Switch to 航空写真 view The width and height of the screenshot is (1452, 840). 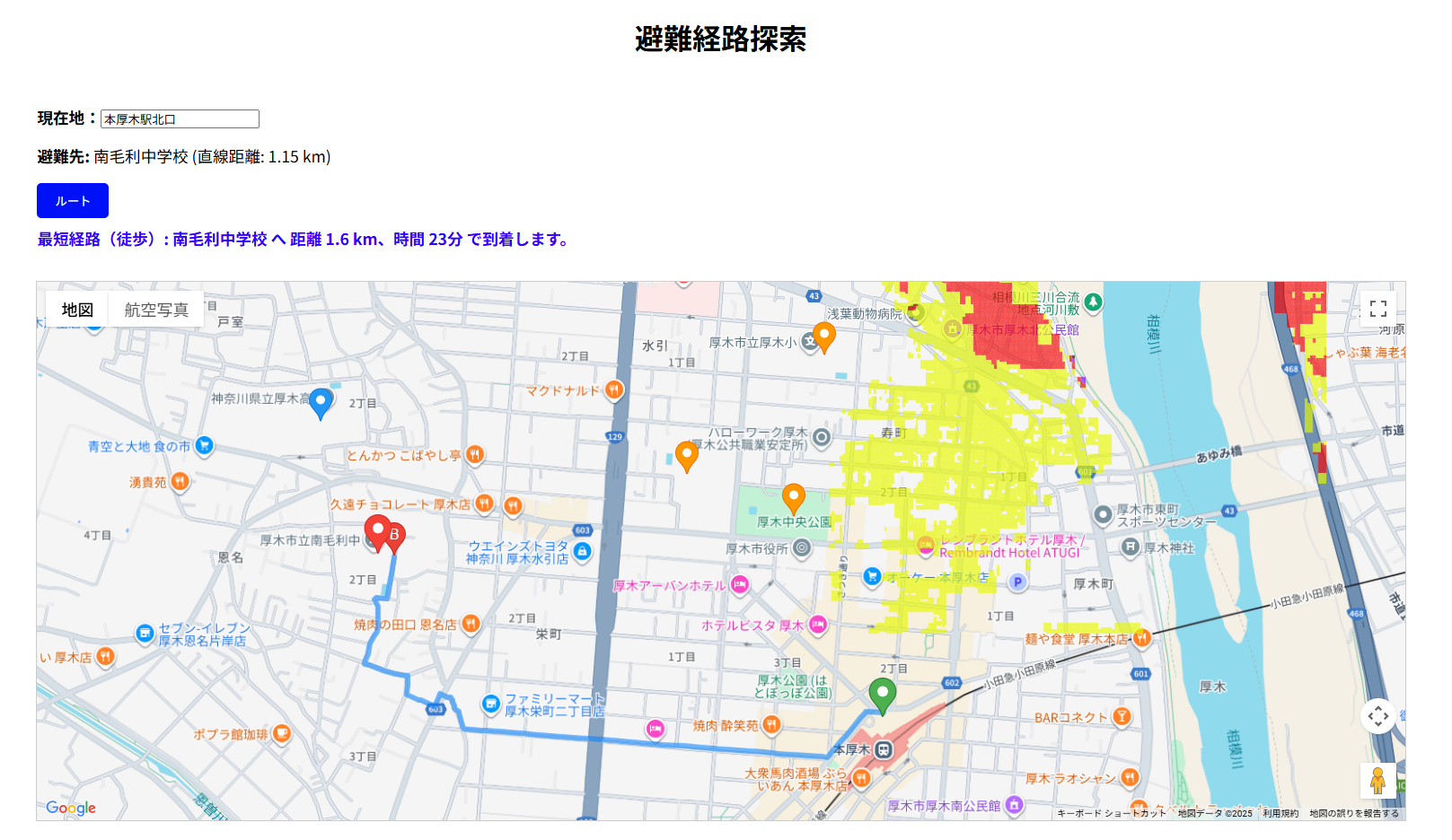click(155, 311)
